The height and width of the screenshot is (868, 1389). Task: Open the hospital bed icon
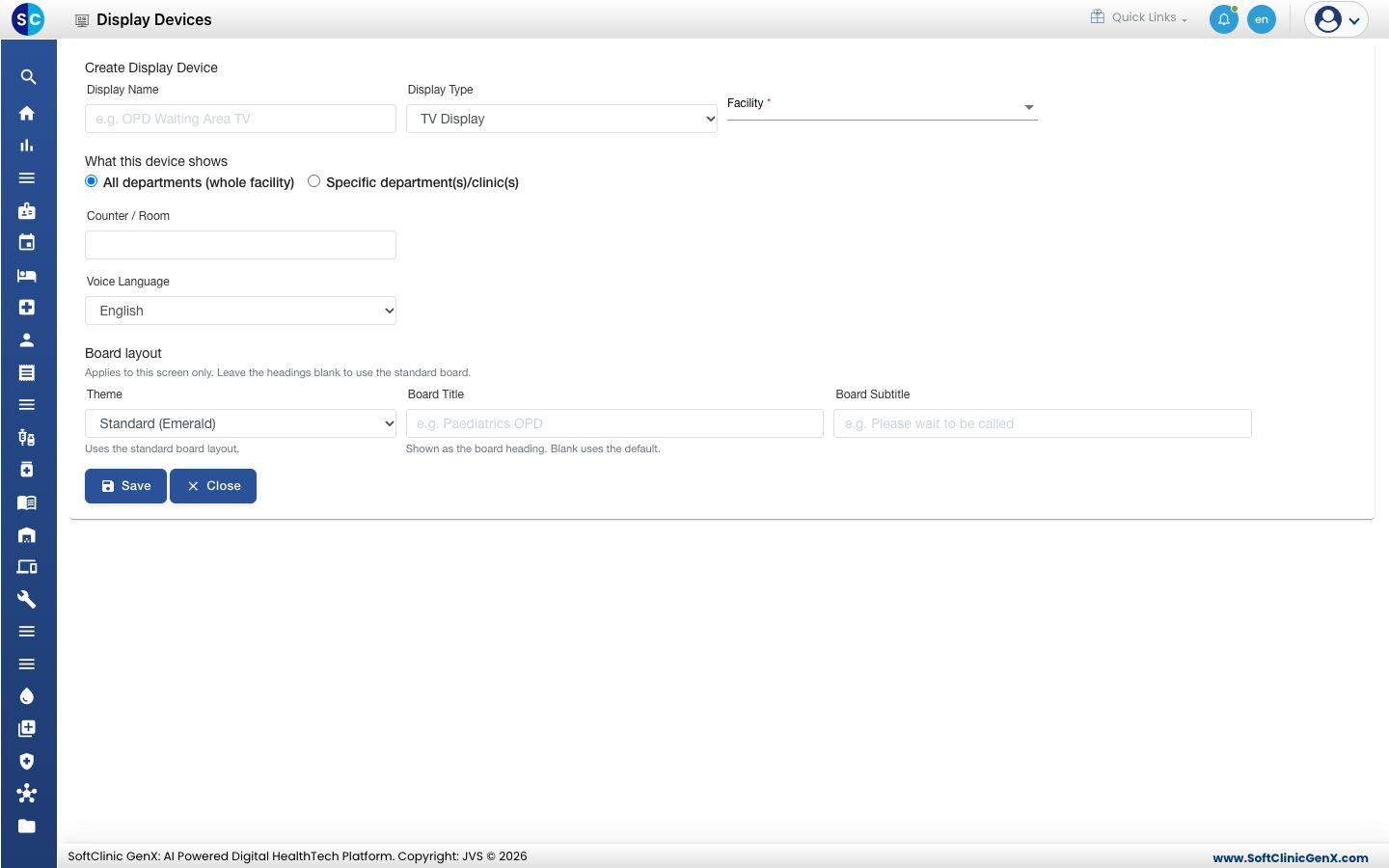[27, 275]
